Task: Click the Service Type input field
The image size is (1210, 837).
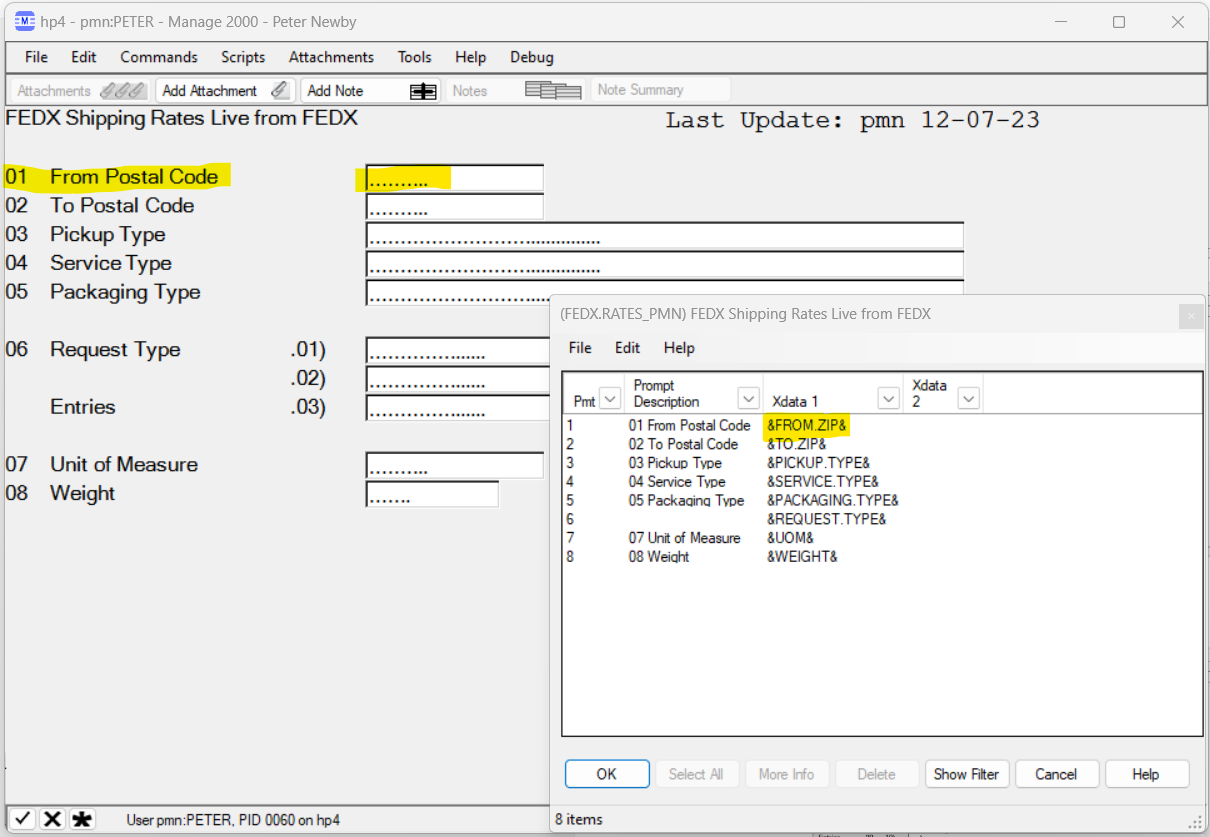Action: (665, 265)
